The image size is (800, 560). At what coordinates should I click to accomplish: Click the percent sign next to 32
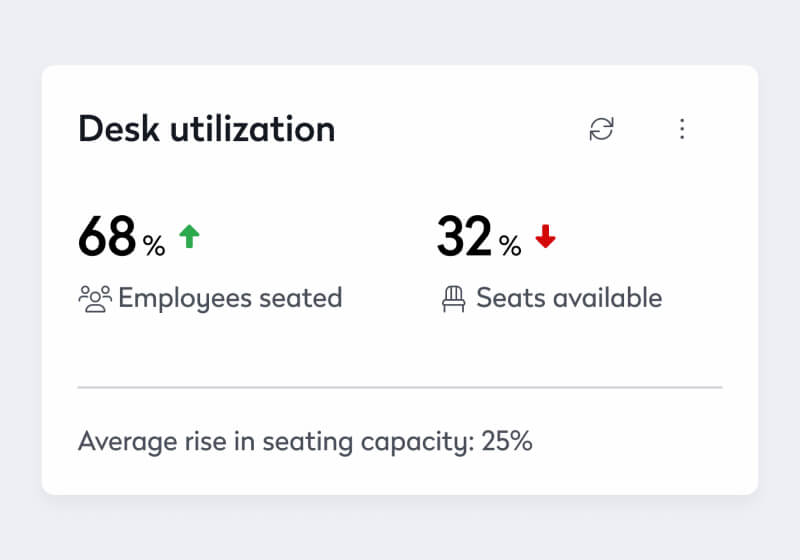click(x=510, y=246)
